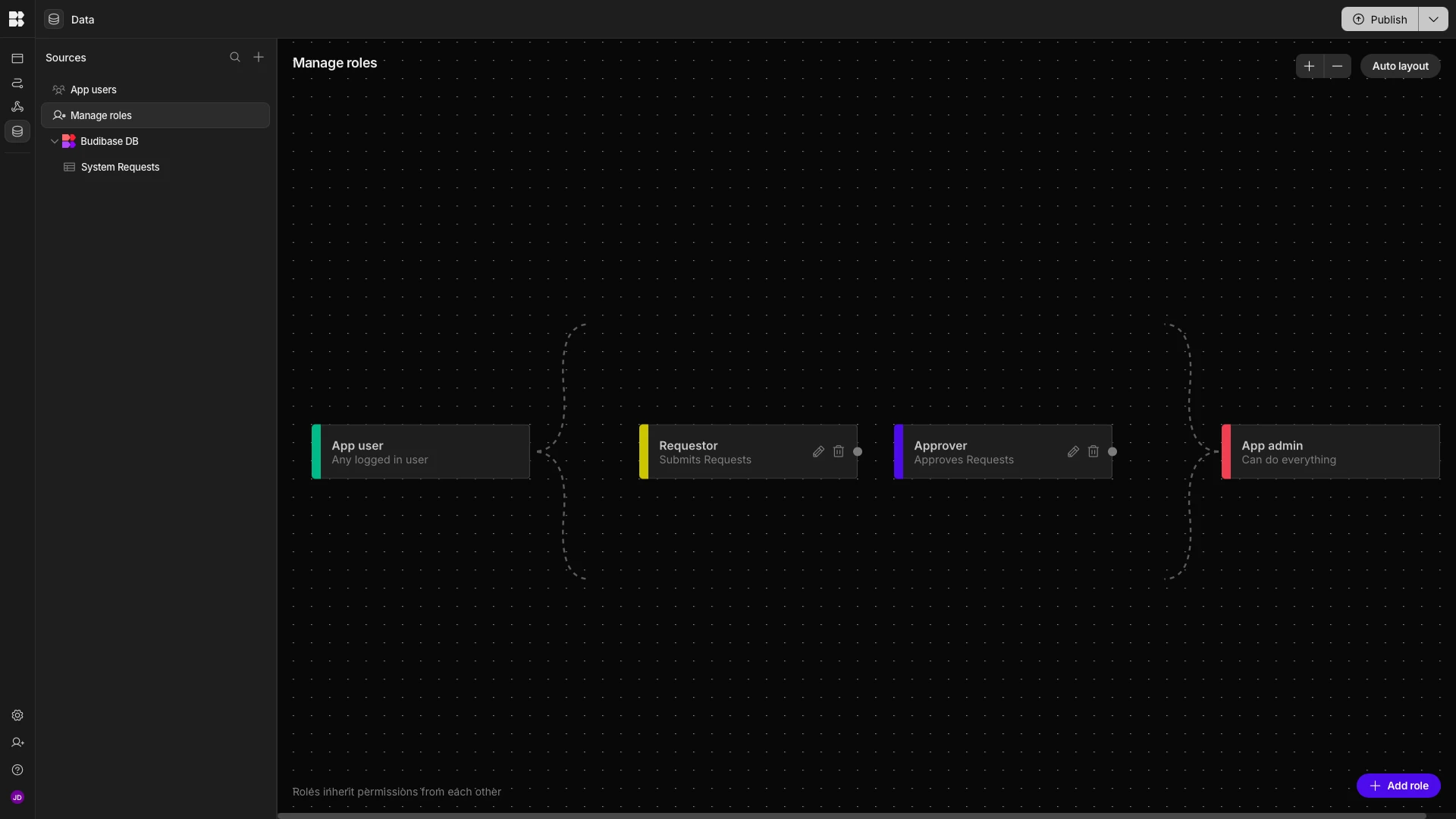Click the Budibase logo icon
Screen dimensions: 1456x819
pos(17,19)
